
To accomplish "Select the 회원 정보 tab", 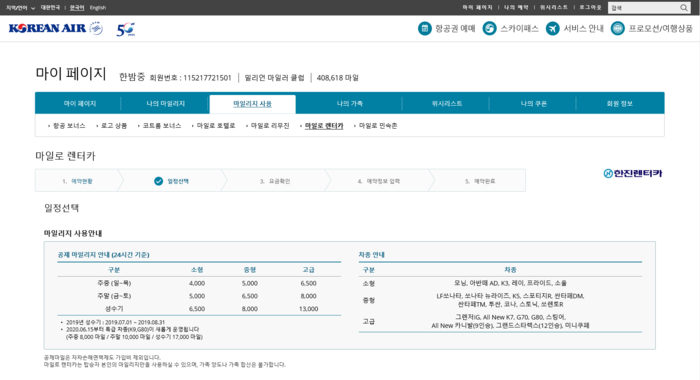I will [620, 104].
